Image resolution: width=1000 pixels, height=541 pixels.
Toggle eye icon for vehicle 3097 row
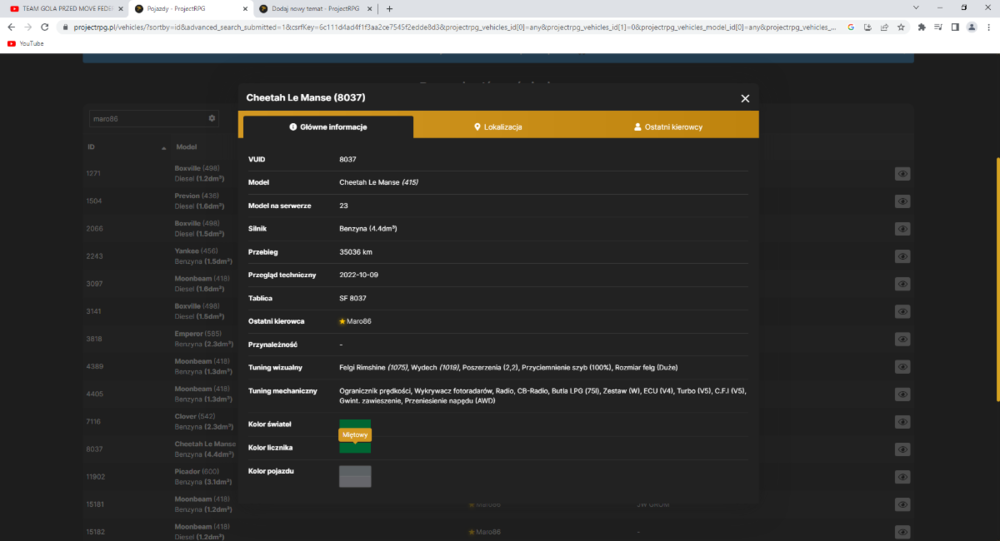click(902, 284)
